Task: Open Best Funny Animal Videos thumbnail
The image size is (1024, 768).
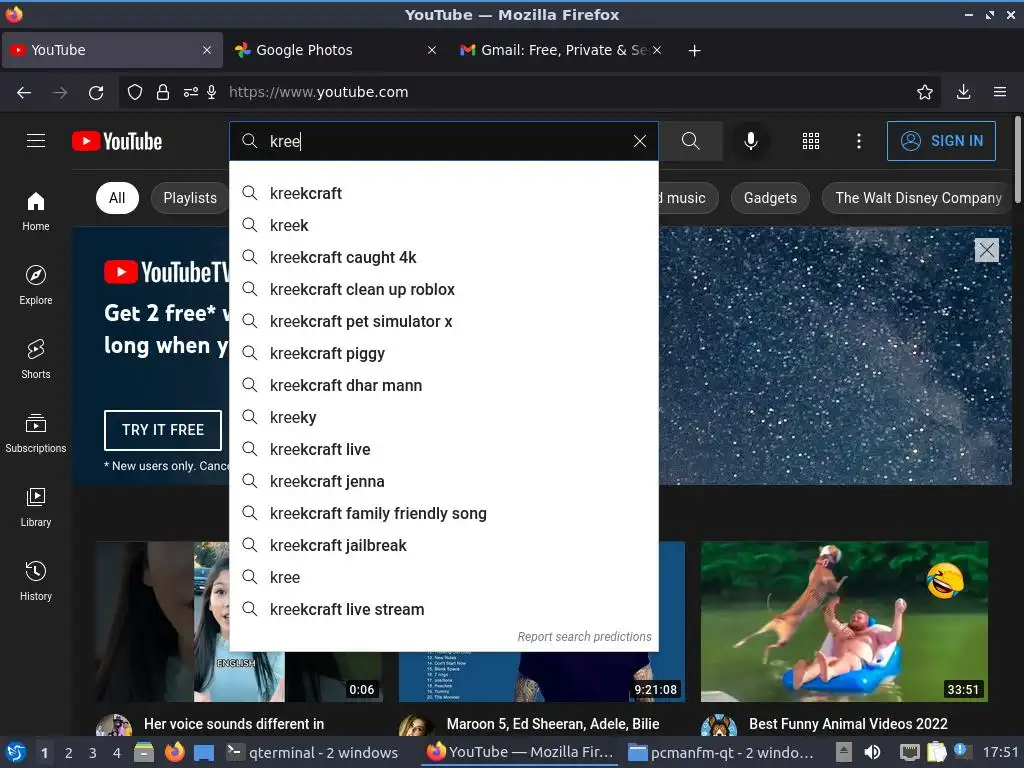Action: pyautogui.click(x=844, y=621)
